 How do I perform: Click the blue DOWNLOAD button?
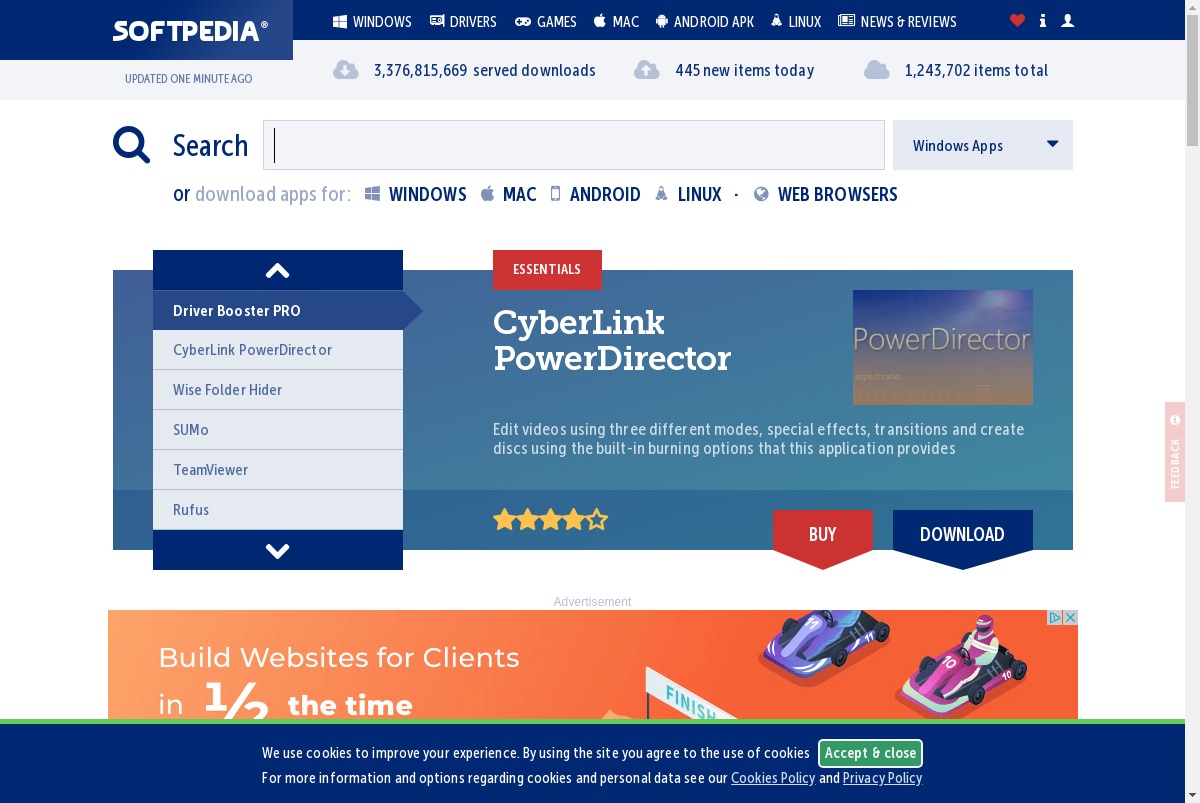point(963,538)
